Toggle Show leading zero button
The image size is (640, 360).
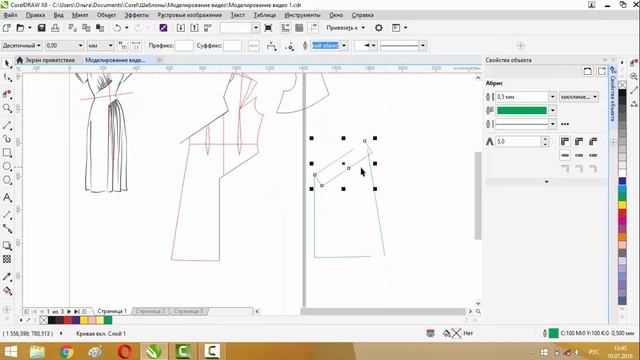point(136,46)
